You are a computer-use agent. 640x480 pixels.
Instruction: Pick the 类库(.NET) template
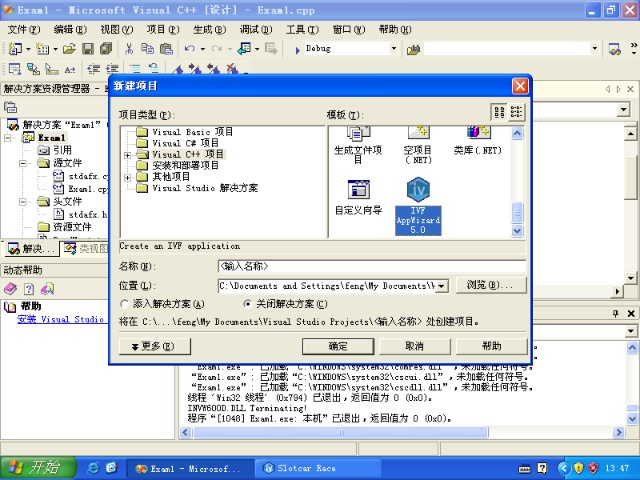(x=478, y=141)
